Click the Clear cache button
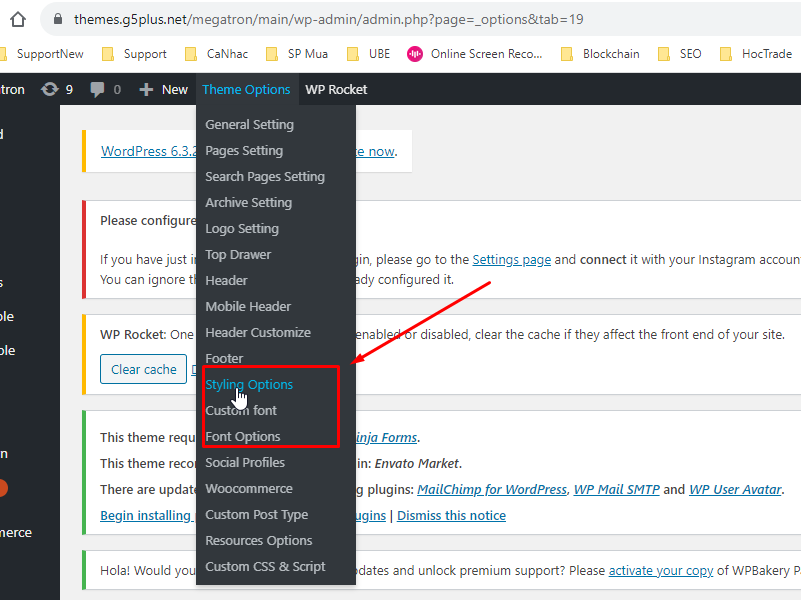This screenshot has width=801, height=600. coord(144,369)
